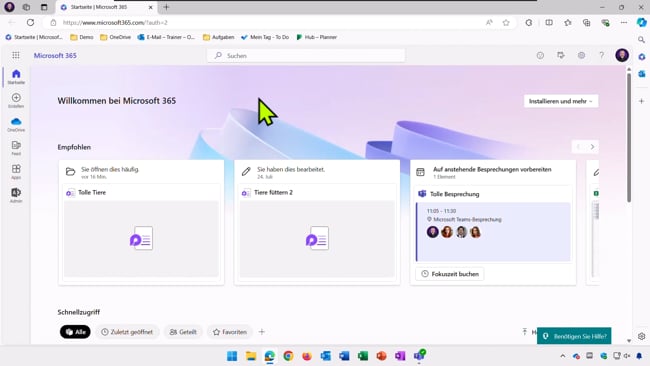Image resolution: width=650 pixels, height=366 pixels.
Task: Launch Chrome from the taskbar
Action: (x=288, y=356)
